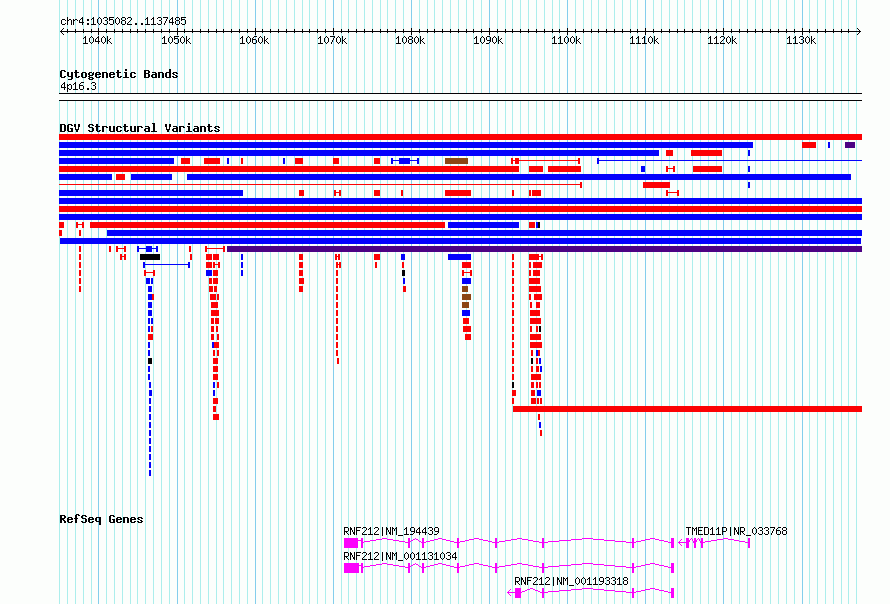890x604 pixels.
Task: Click the right arrowhead of the coordinate ruler
Action: 859,32
